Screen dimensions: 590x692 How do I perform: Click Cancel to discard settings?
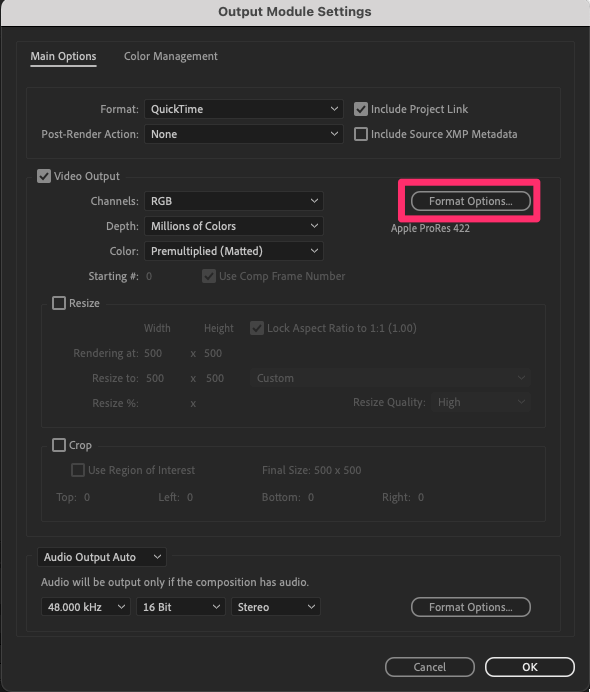(x=430, y=667)
